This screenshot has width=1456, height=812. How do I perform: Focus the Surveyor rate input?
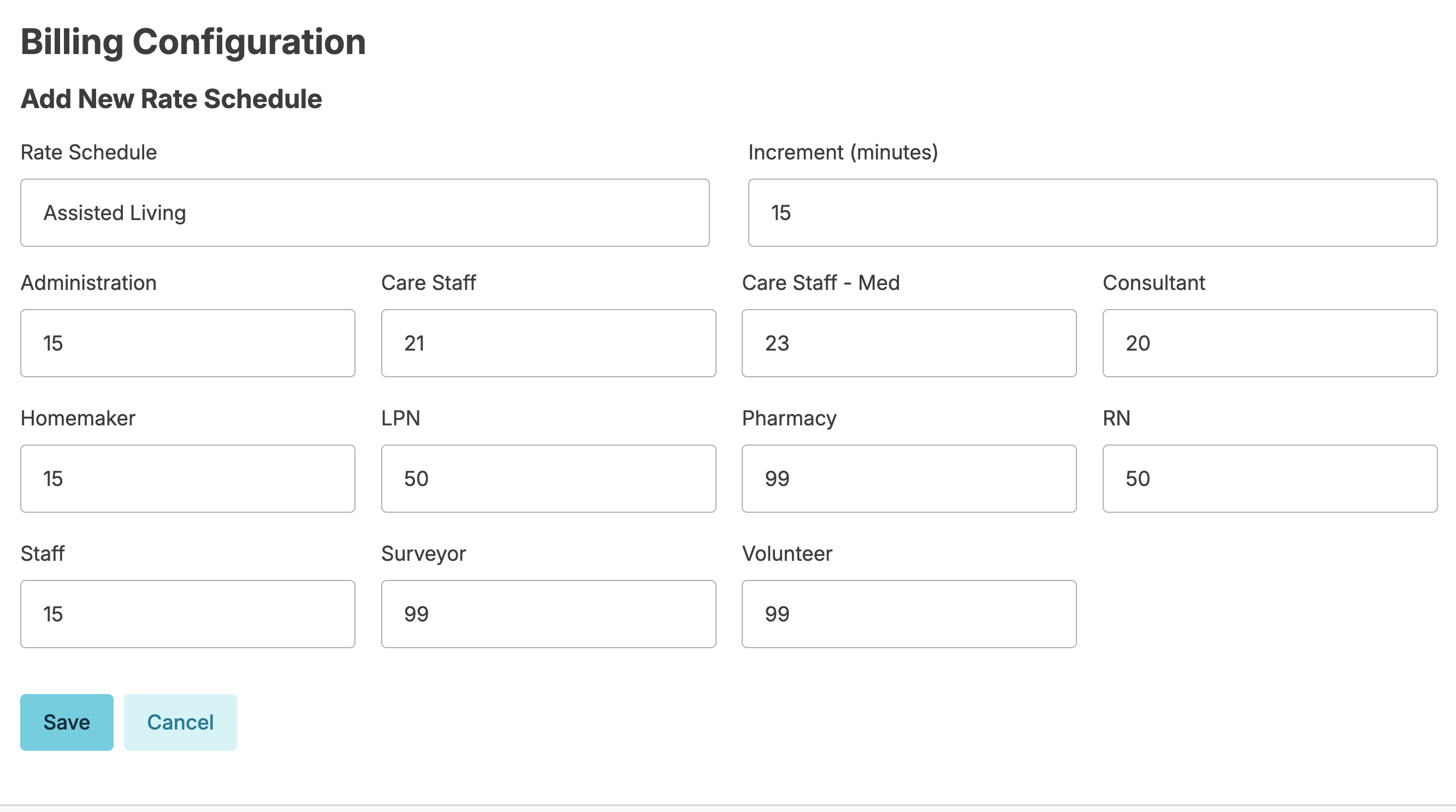tap(548, 614)
